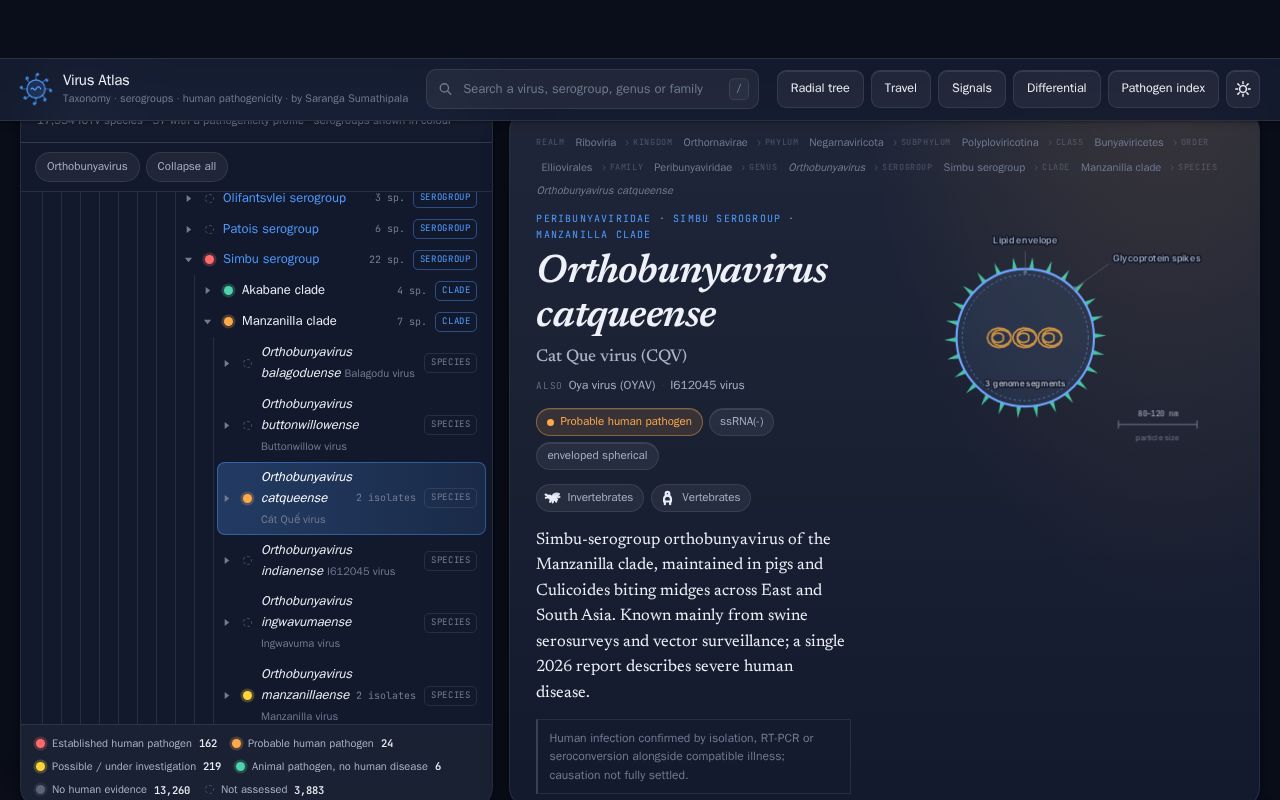This screenshot has height=800, width=1280.
Task: Open the Differential view
Action: 1057,89
